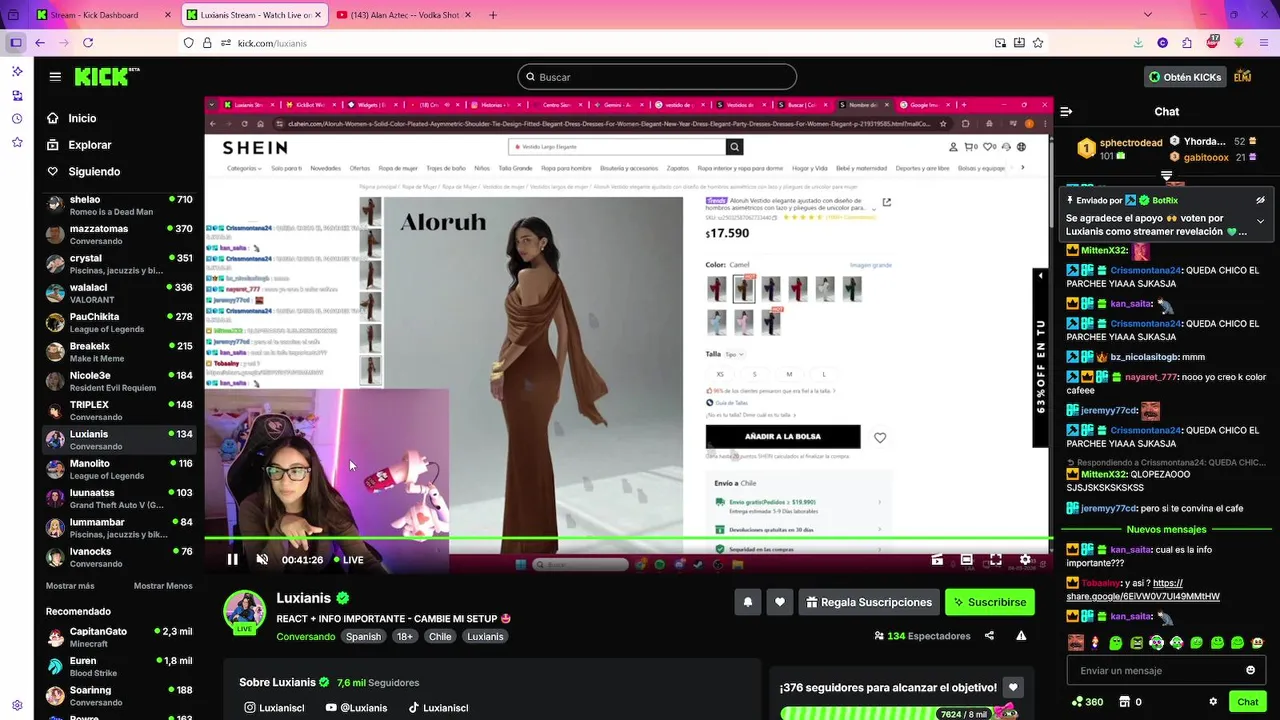
Task: Open Luxianiscl TikTok link
Action: 438,708
